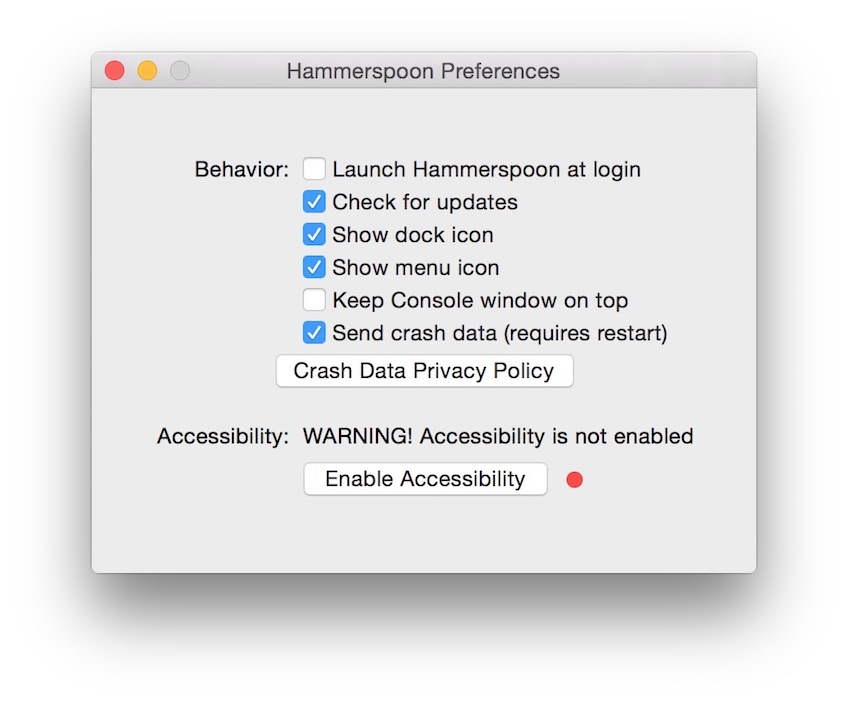This screenshot has height=704, width=848.
Task: Click the greyed-out zoom window button
Action: click(x=179, y=71)
